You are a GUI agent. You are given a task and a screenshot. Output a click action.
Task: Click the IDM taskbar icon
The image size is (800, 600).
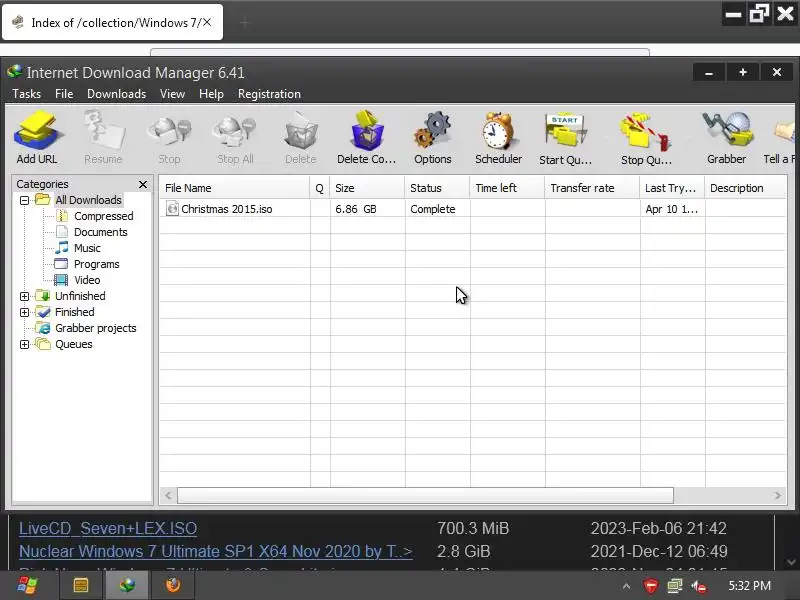click(127, 585)
